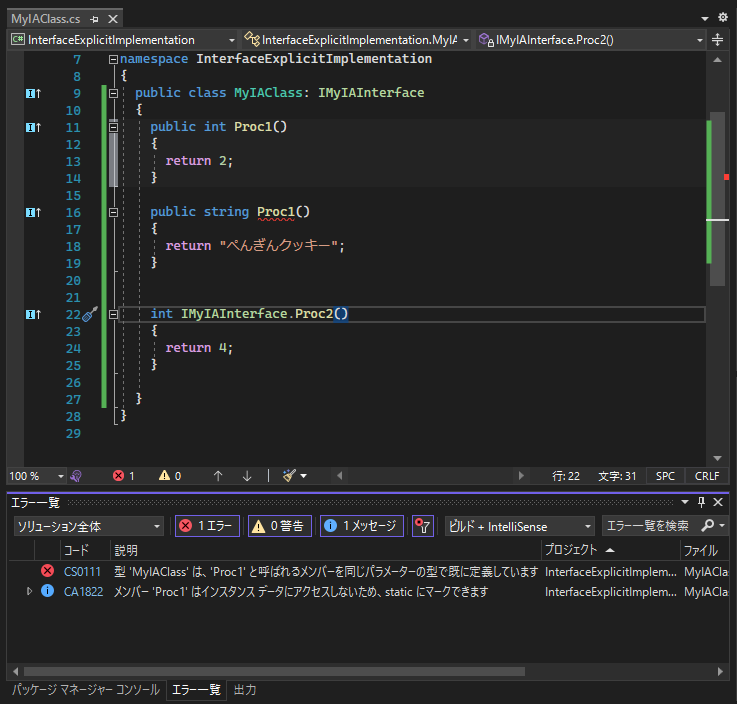737x704 pixels.
Task: Go to the previous issue arrow
Action: tap(218, 476)
